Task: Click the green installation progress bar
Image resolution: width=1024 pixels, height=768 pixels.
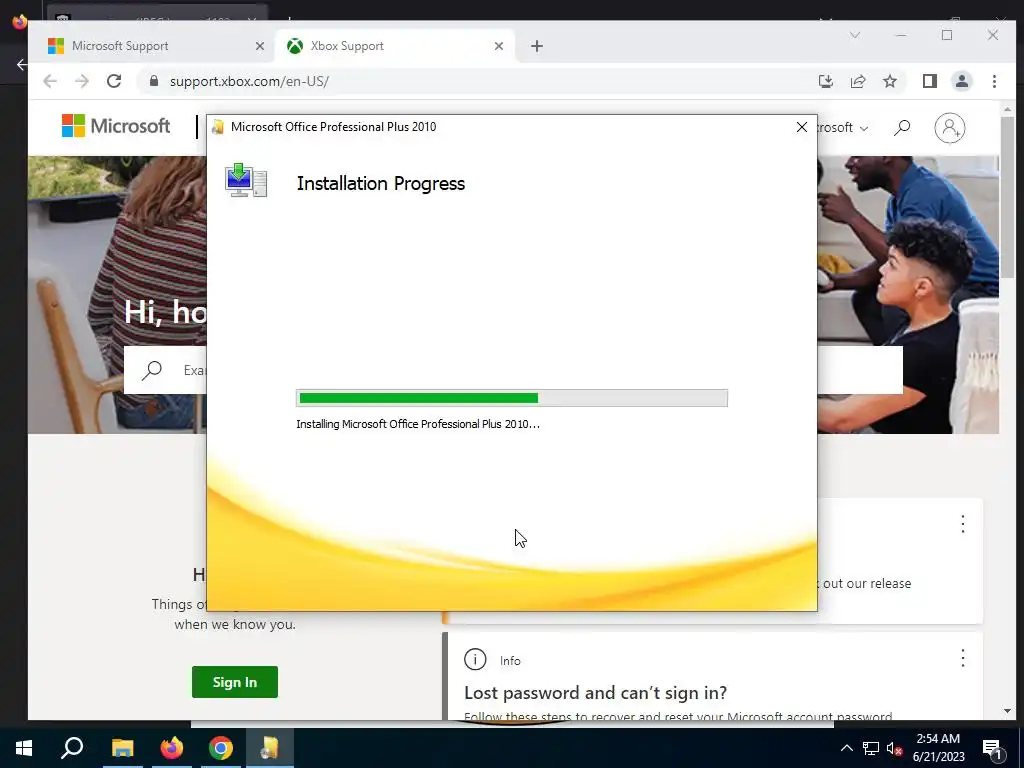Action: 511,398
